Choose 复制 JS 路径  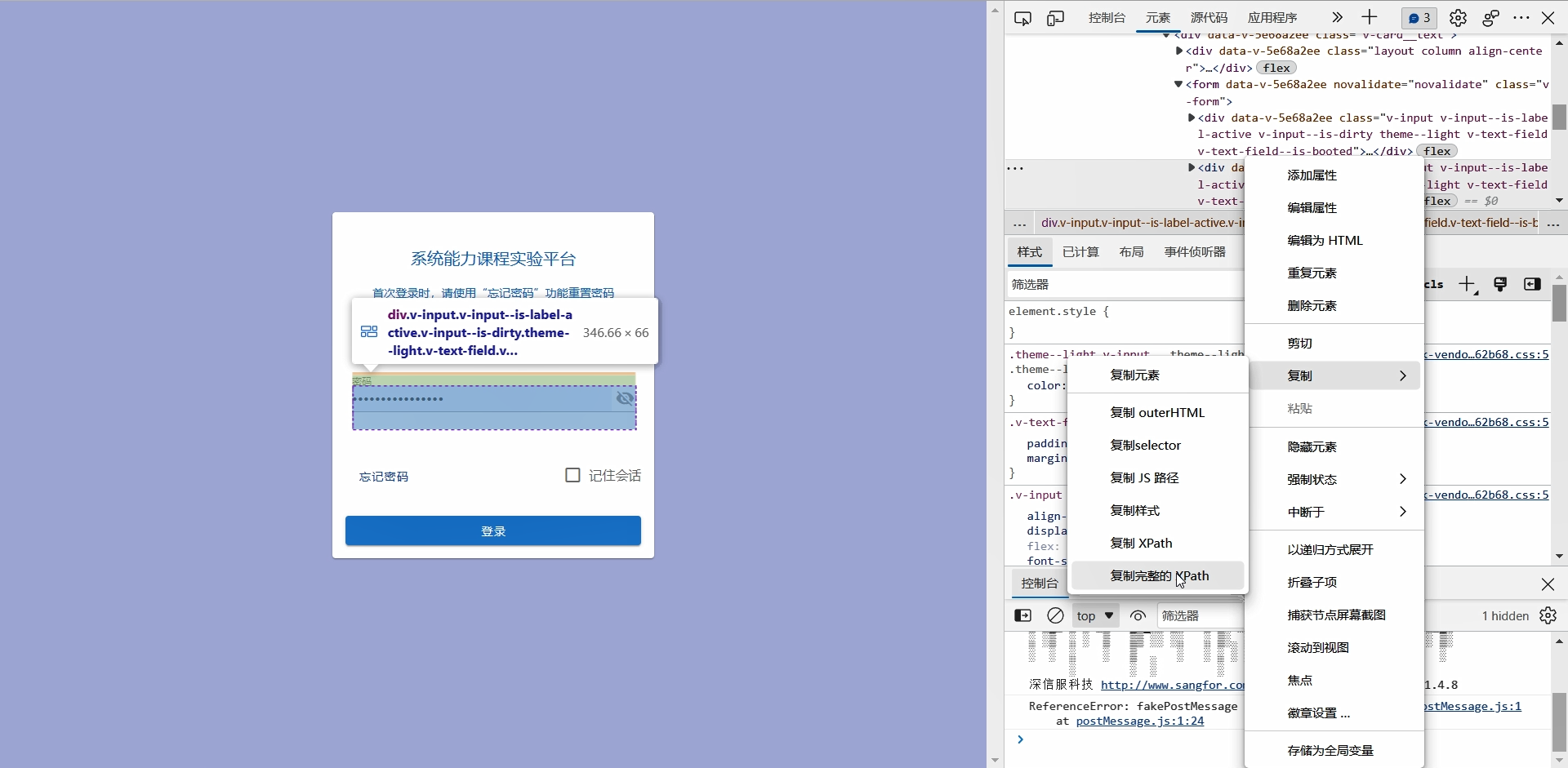(x=1158, y=477)
